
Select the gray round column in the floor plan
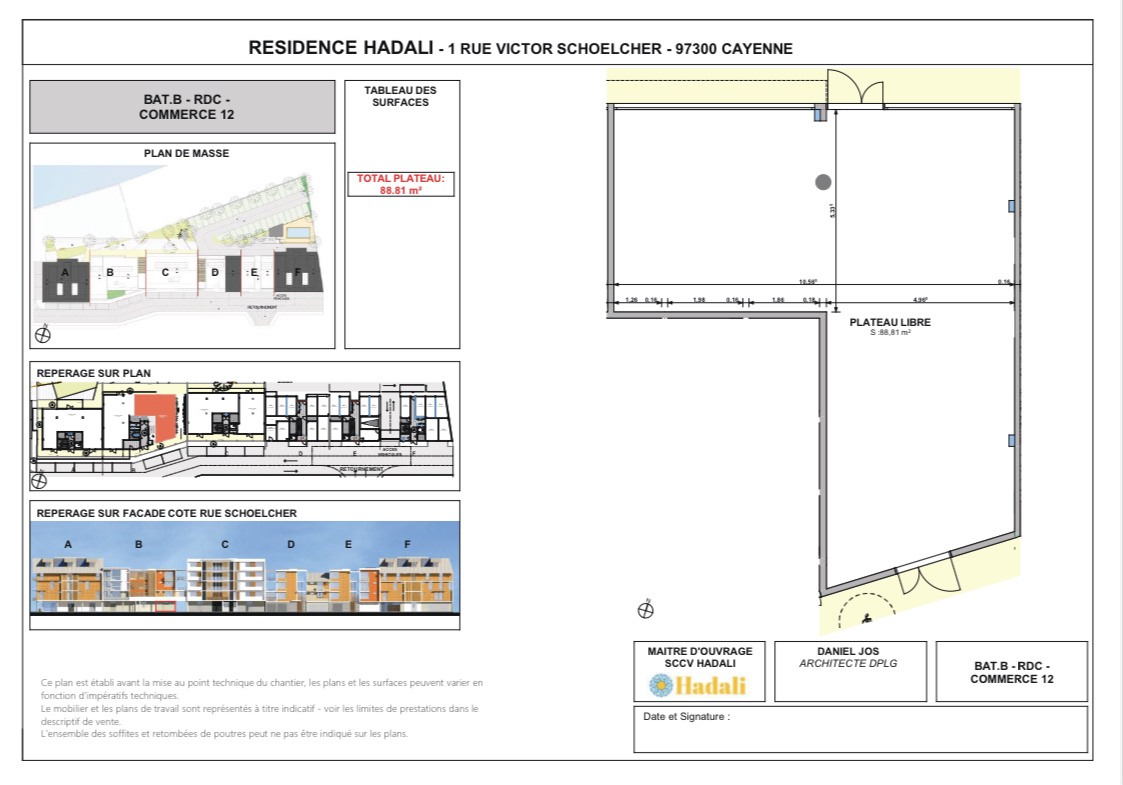coord(823,182)
